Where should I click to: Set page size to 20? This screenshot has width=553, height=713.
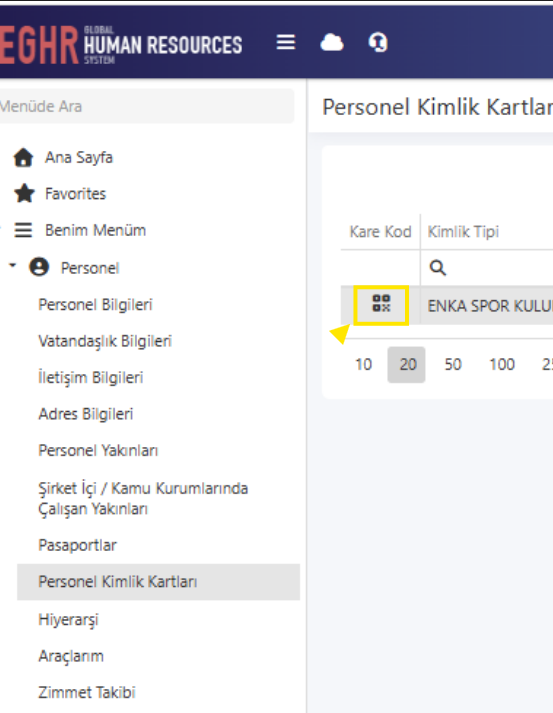(x=407, y=365)
